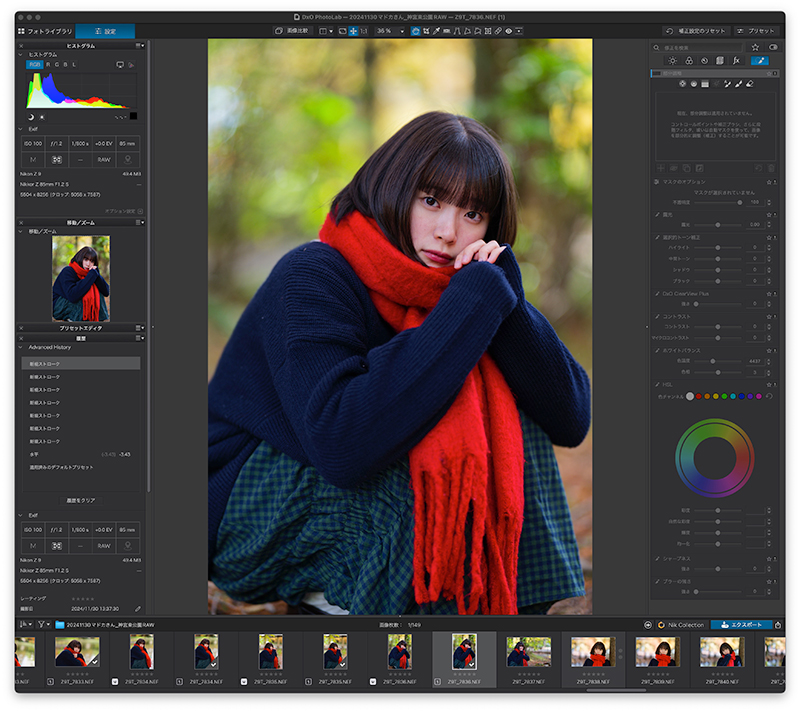
Task: Select the horizon history entry -3.43
Action: click(x=81, y=454)
